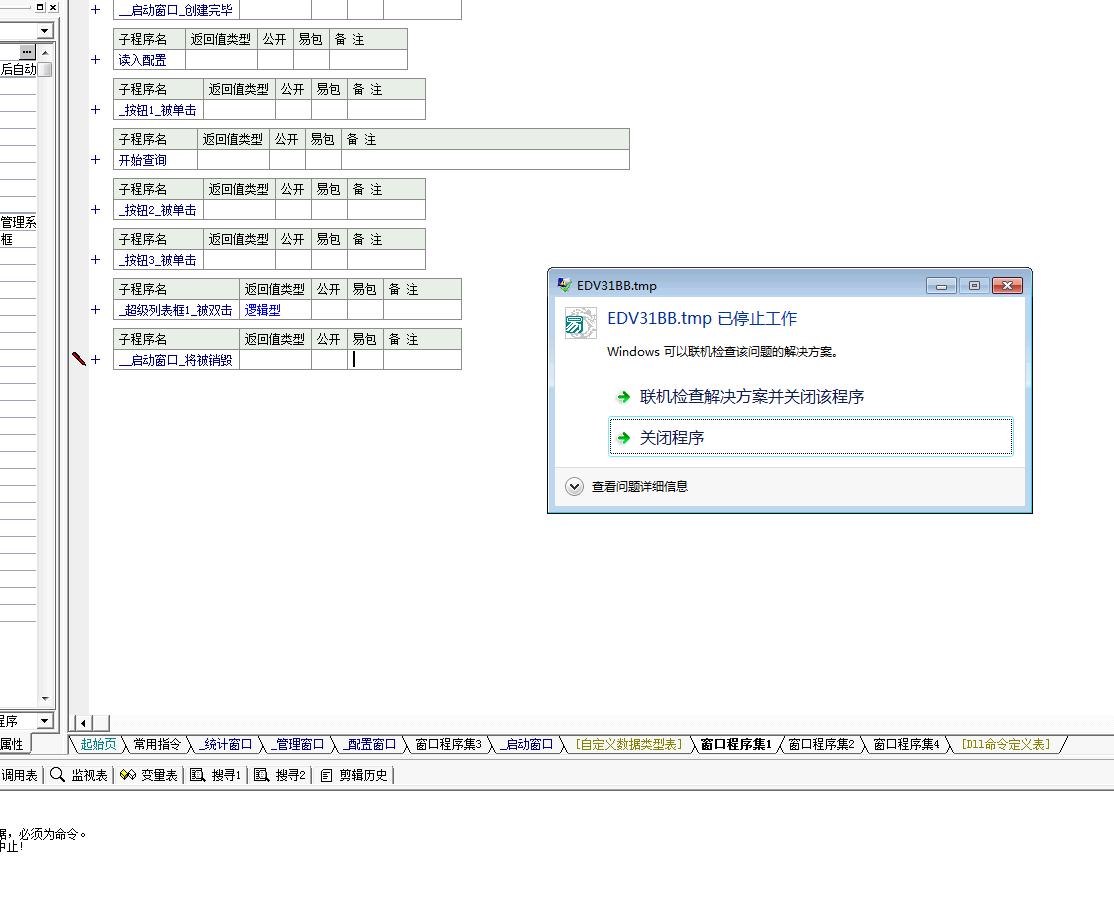Expand the 读入配置 subroutine

(96, 60)
